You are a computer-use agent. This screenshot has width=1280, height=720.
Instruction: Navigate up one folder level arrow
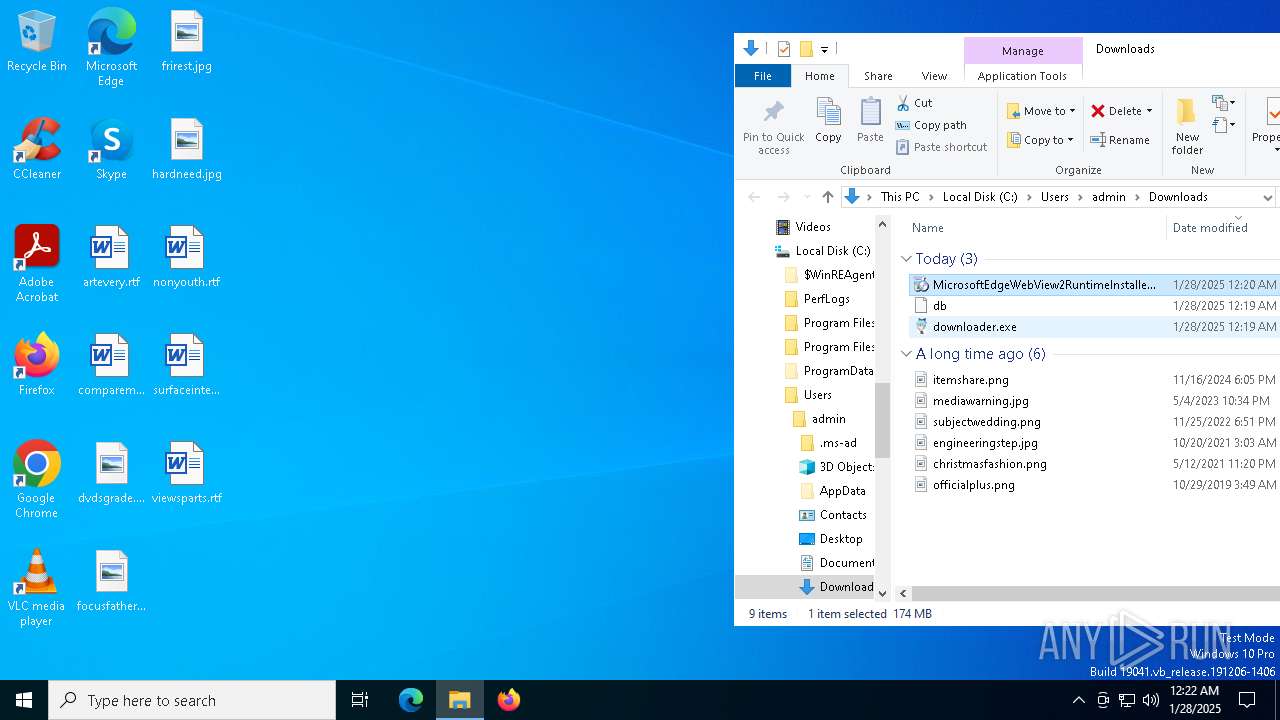pyautogui.click(x=827, y=197)
